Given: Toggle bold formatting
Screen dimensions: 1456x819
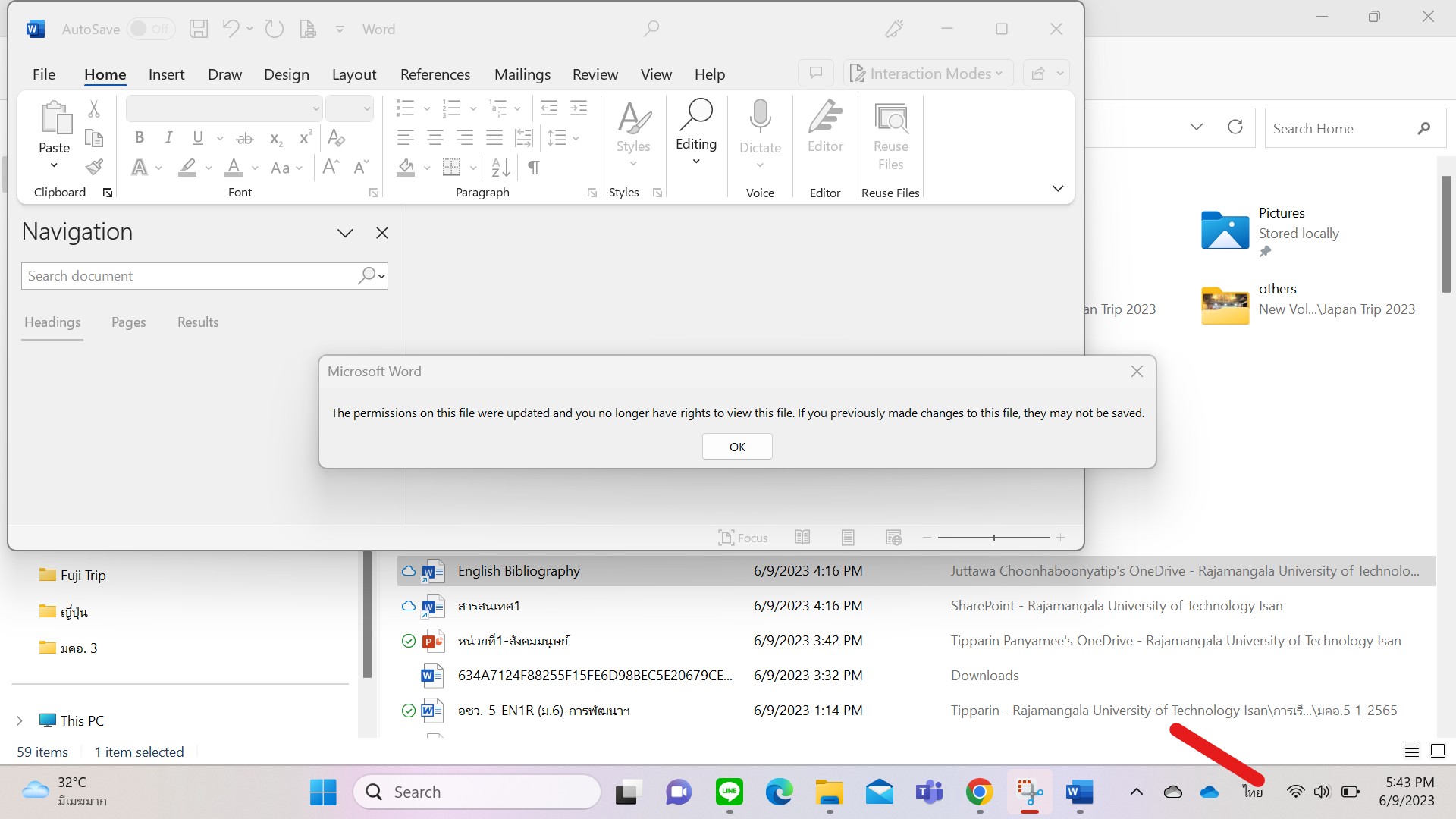Looking at the screenshot, I should click(139, 137).
